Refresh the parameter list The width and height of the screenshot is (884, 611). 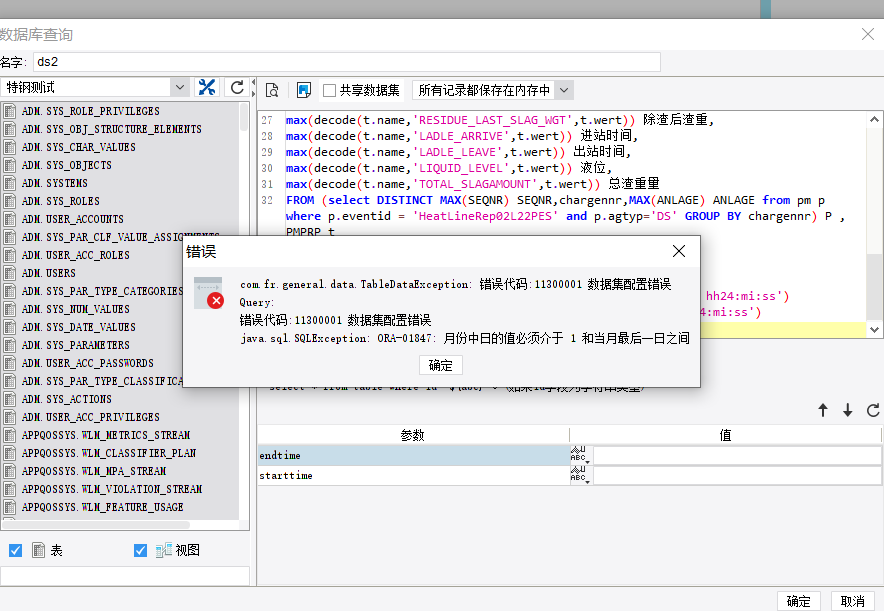coord(873,410)
